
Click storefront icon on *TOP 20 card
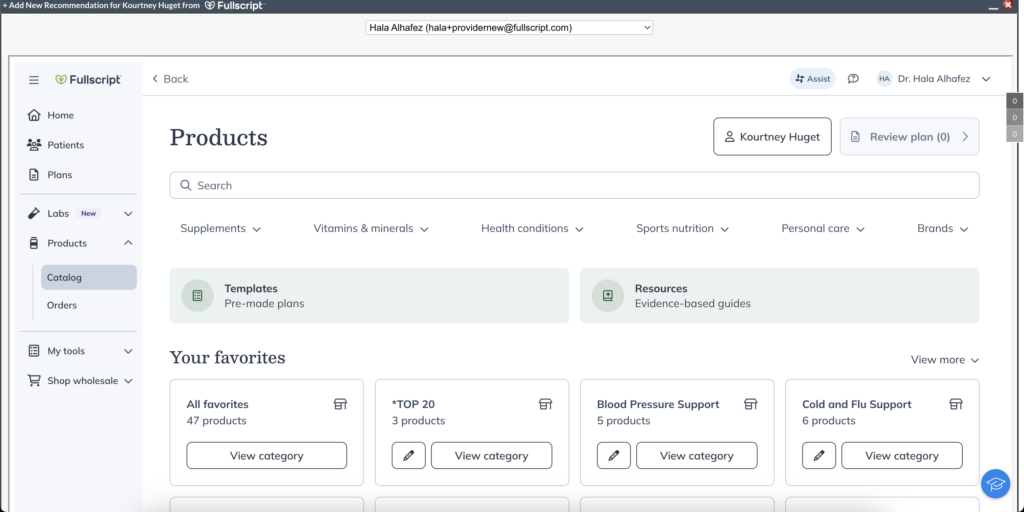[x=545, y=404]
